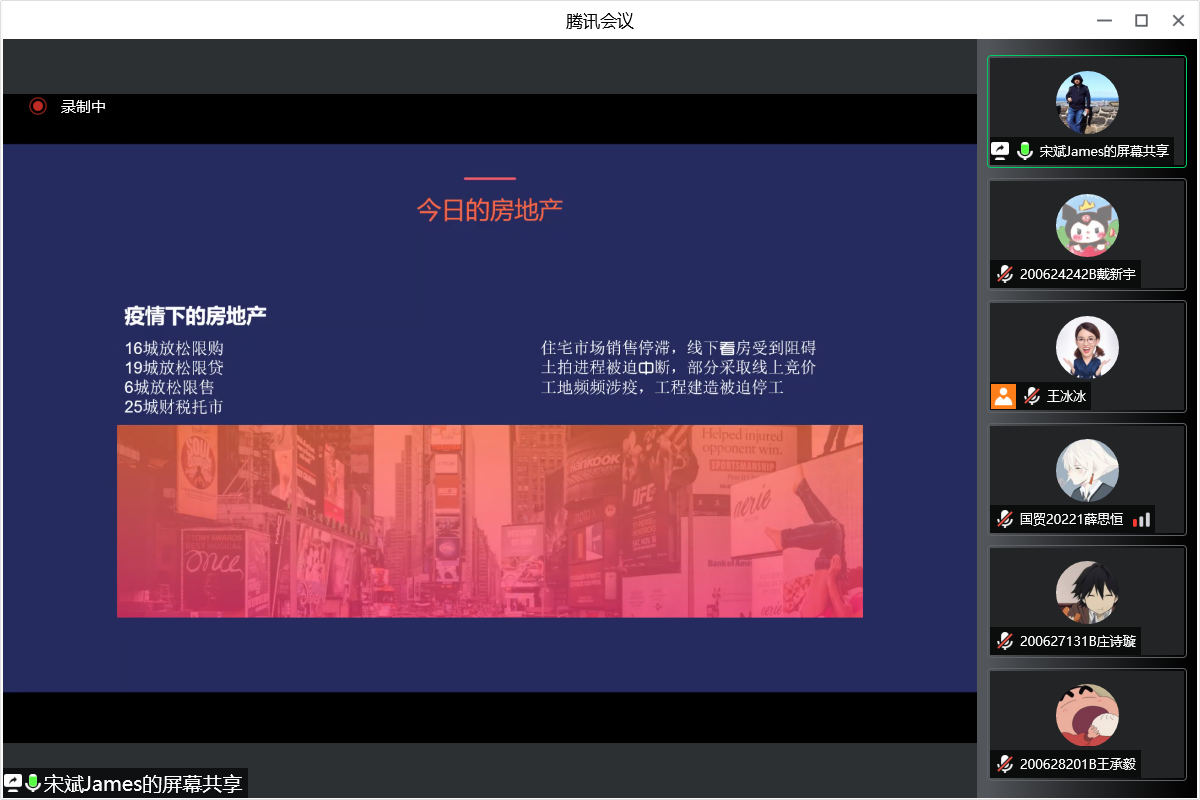The height and width of the screenshot is (800, 1200).
Task: Select 王冰冰's participant avatar
Action: point(1087,347)
